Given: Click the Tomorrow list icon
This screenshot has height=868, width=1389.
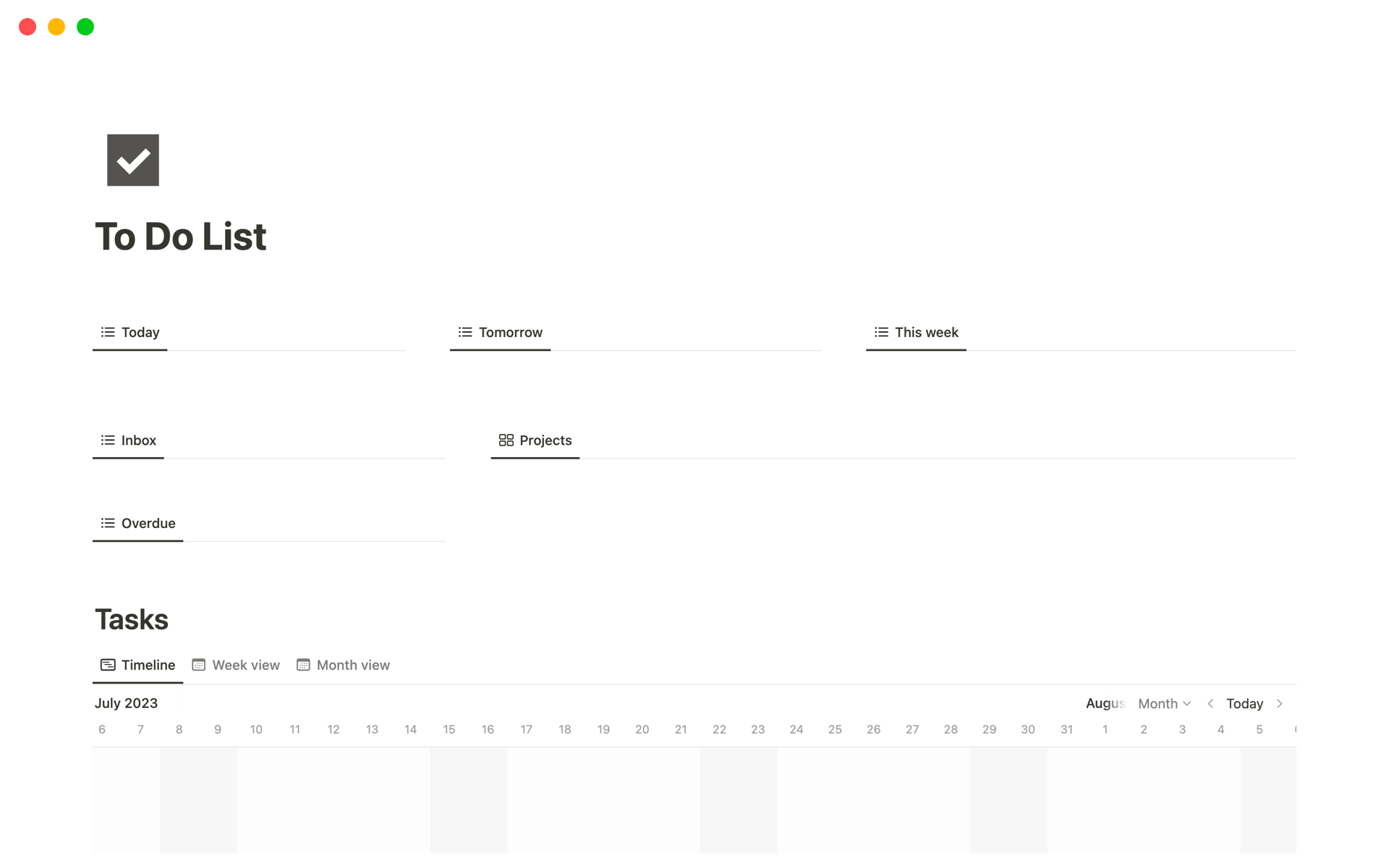Looking at the screenshot, I should (464, 332).
